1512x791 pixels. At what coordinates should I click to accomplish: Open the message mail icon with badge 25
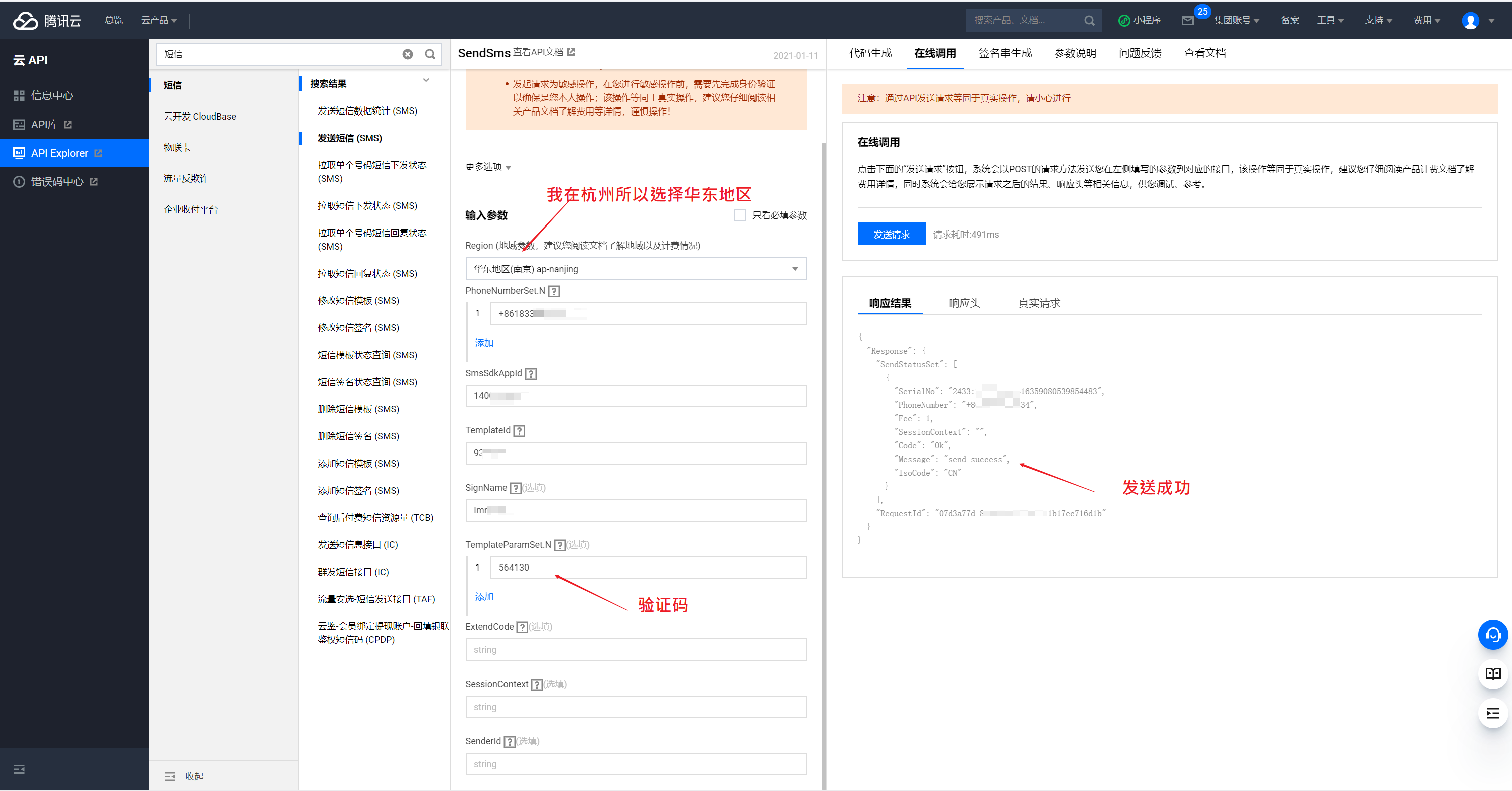click(1187, 21)
